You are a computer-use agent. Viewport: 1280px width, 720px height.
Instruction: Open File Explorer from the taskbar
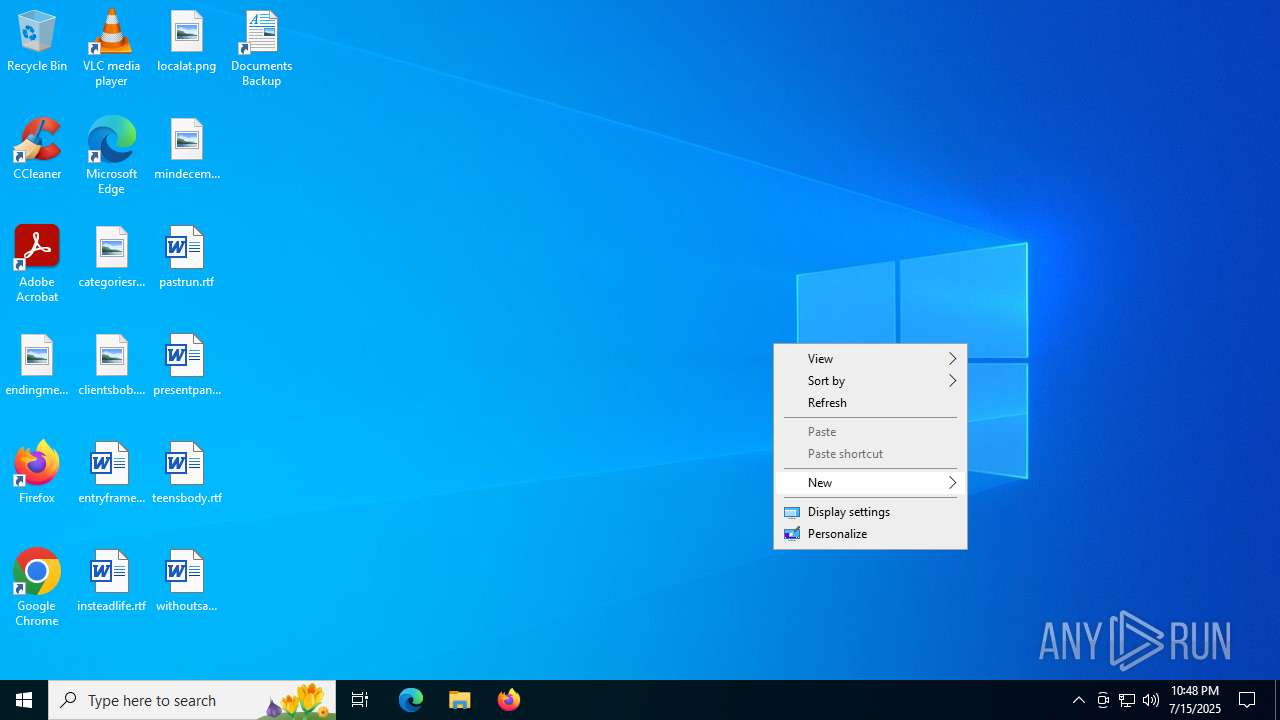tap(460, 700)
